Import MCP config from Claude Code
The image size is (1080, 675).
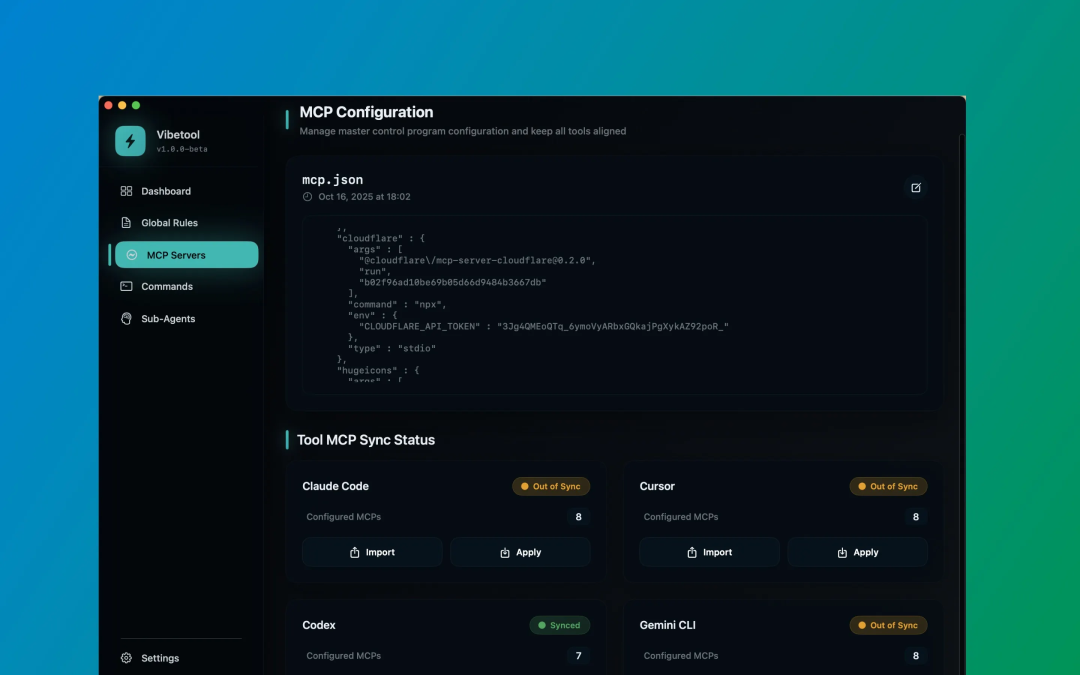coord(372,552)
